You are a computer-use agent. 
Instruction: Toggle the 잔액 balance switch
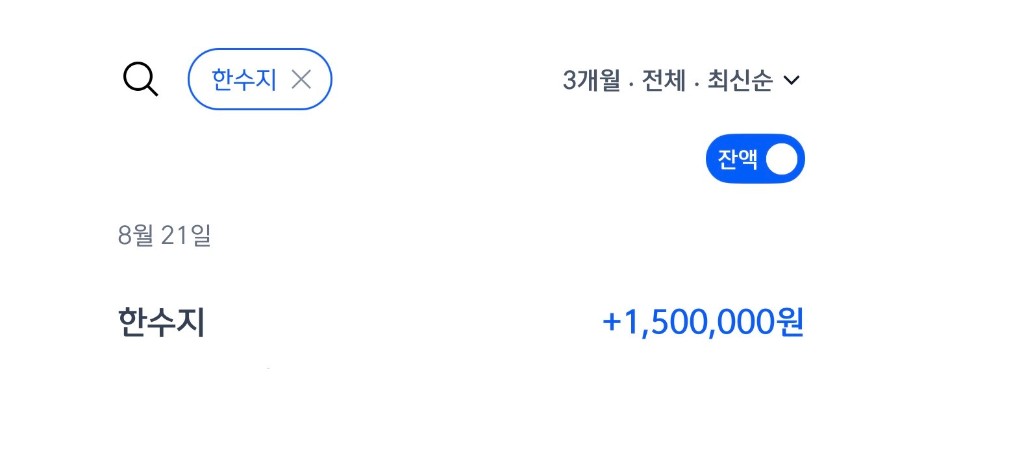[x=755, y=159]
